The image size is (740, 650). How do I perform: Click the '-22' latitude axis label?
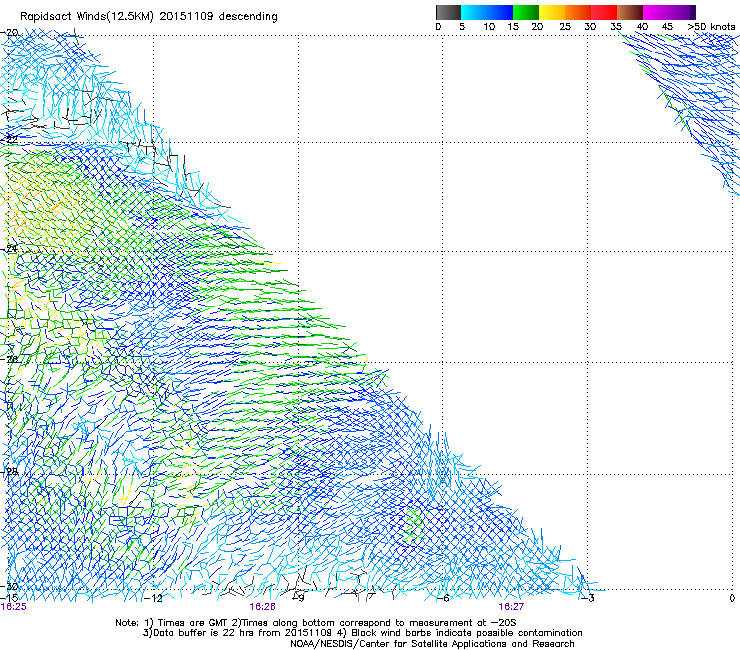tap(10, 139)
